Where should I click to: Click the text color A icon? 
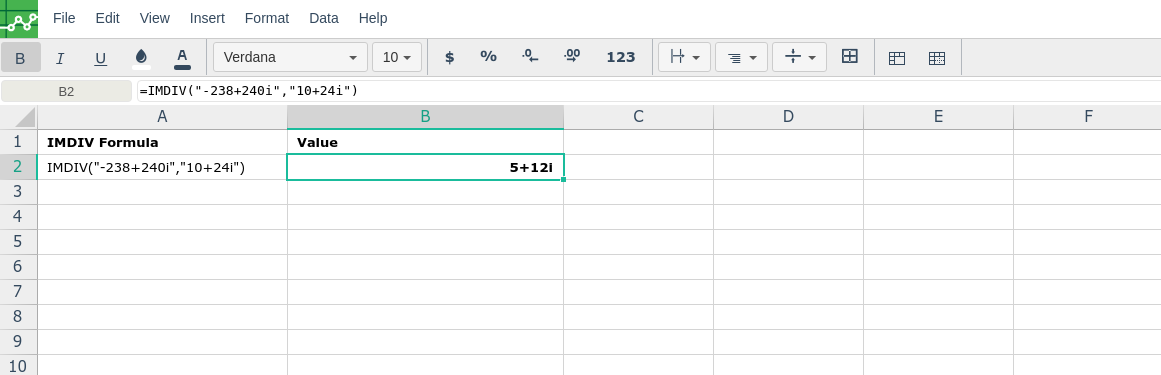coord(182,57)
